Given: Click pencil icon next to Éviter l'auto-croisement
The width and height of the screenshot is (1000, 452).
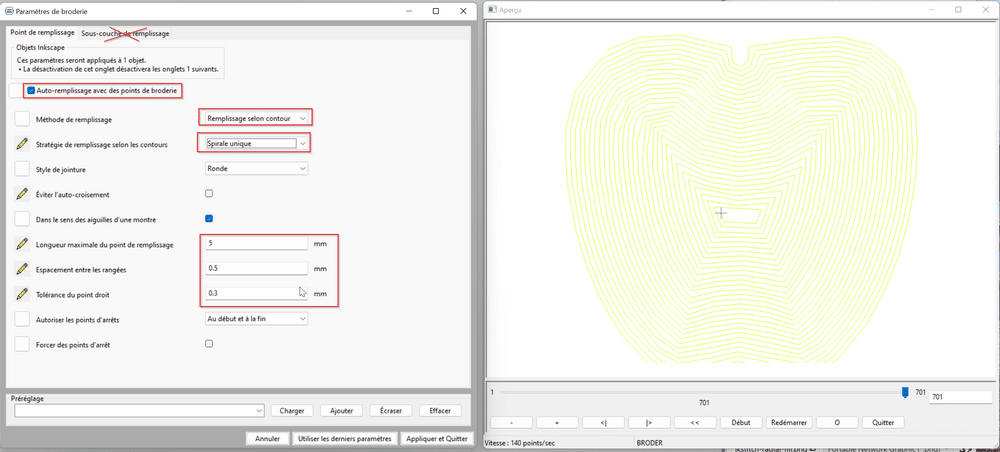Looking at the screenshot, I should pyautogui.click(x=23, y=194).
